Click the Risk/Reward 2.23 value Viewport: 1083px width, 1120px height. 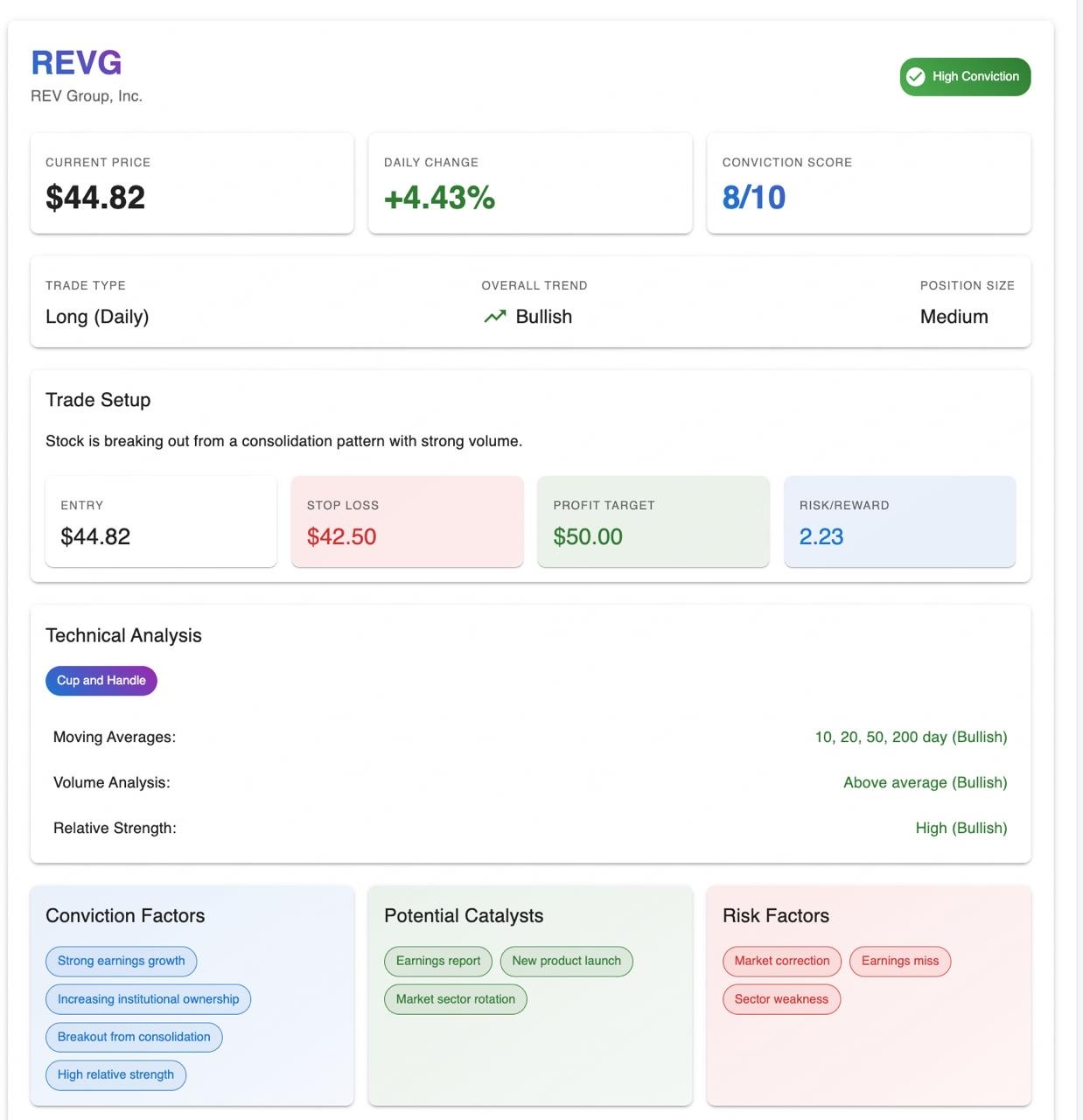click(x=821, y=536)
